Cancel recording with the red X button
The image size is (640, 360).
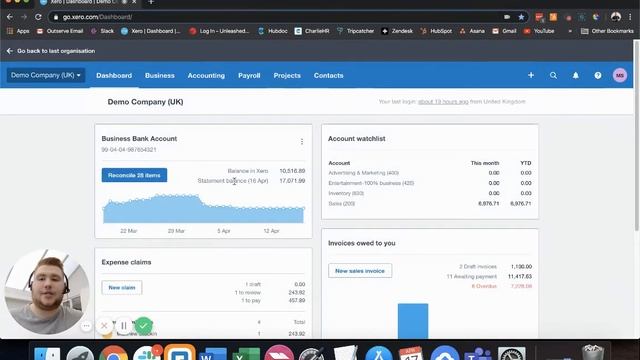click(x=104, y=325)
